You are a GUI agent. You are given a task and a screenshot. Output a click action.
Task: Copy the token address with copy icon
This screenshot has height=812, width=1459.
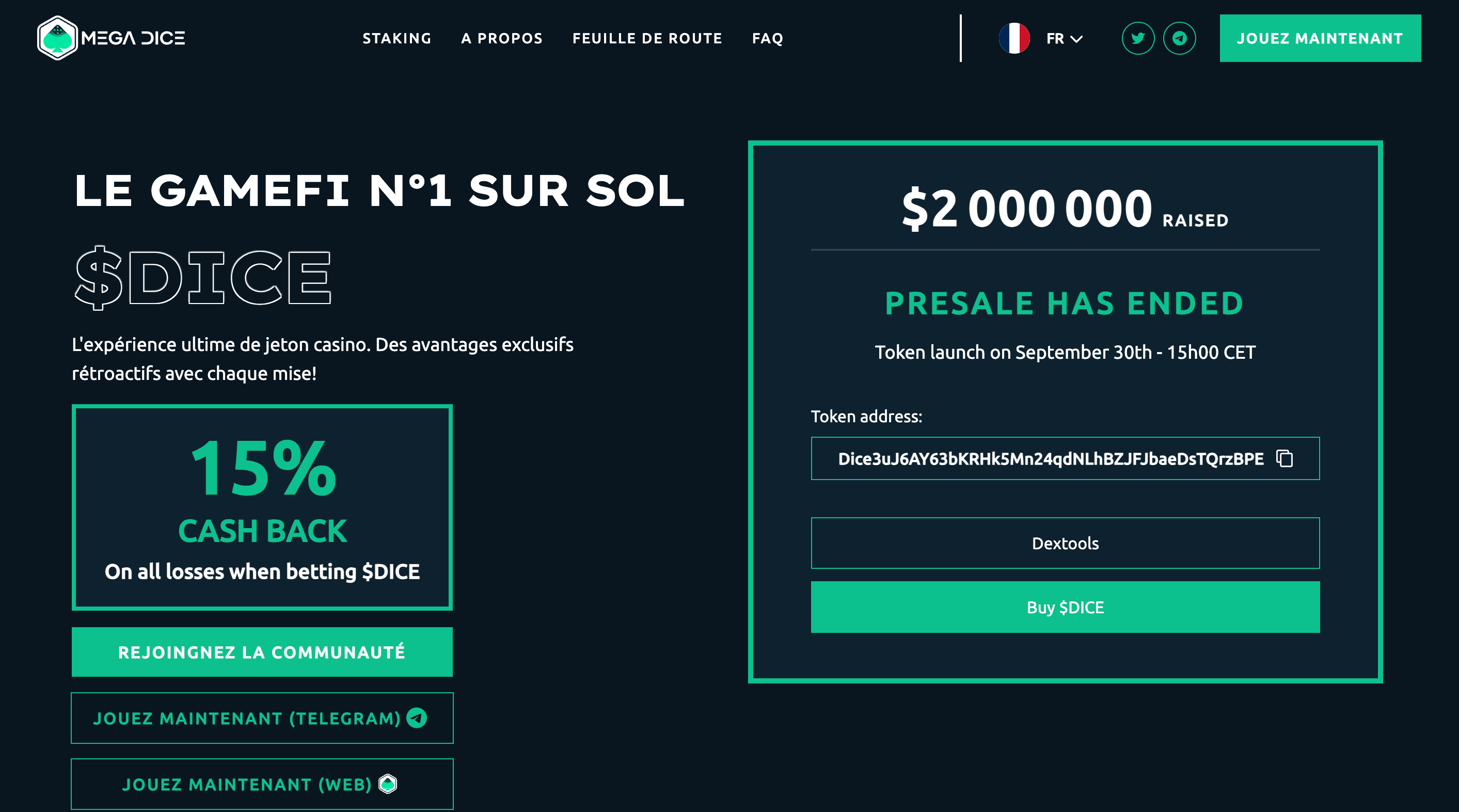pos(1284,458)
